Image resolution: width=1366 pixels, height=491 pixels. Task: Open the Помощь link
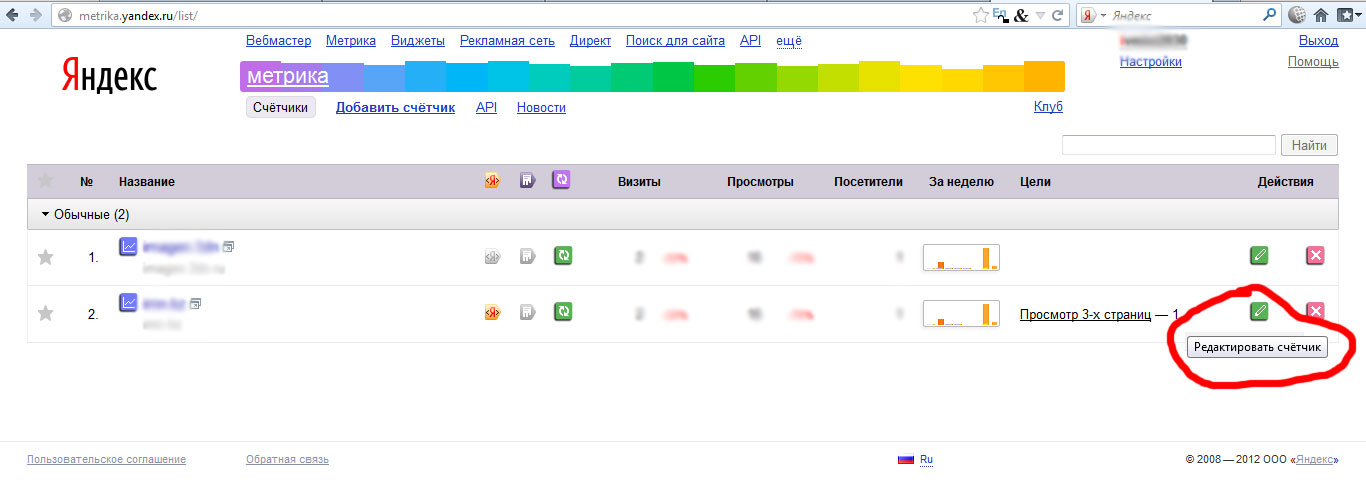coord(1313,62)
